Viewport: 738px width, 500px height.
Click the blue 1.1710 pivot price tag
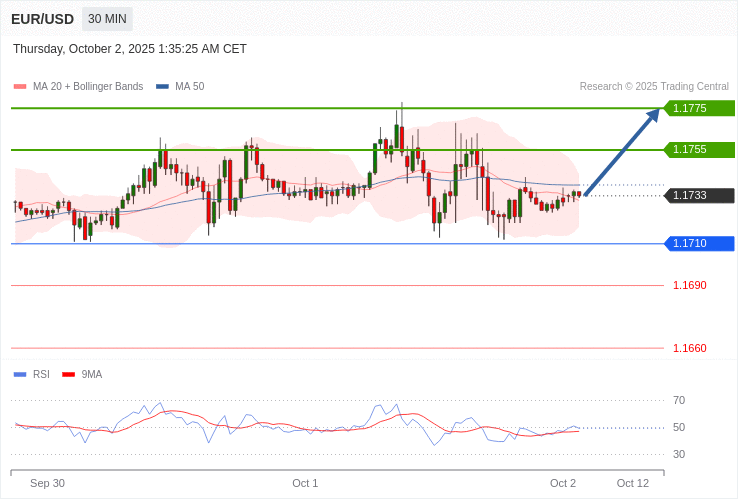[699, 244]
